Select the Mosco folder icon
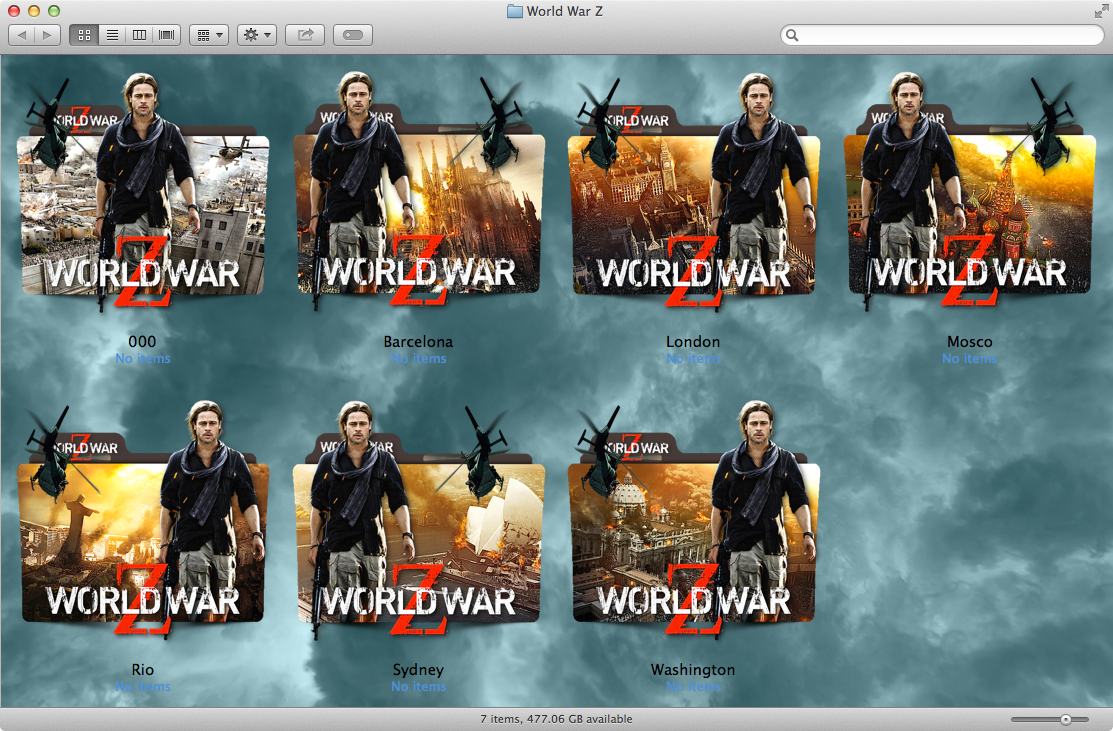Screen dimensions: 1113x731 970,192
